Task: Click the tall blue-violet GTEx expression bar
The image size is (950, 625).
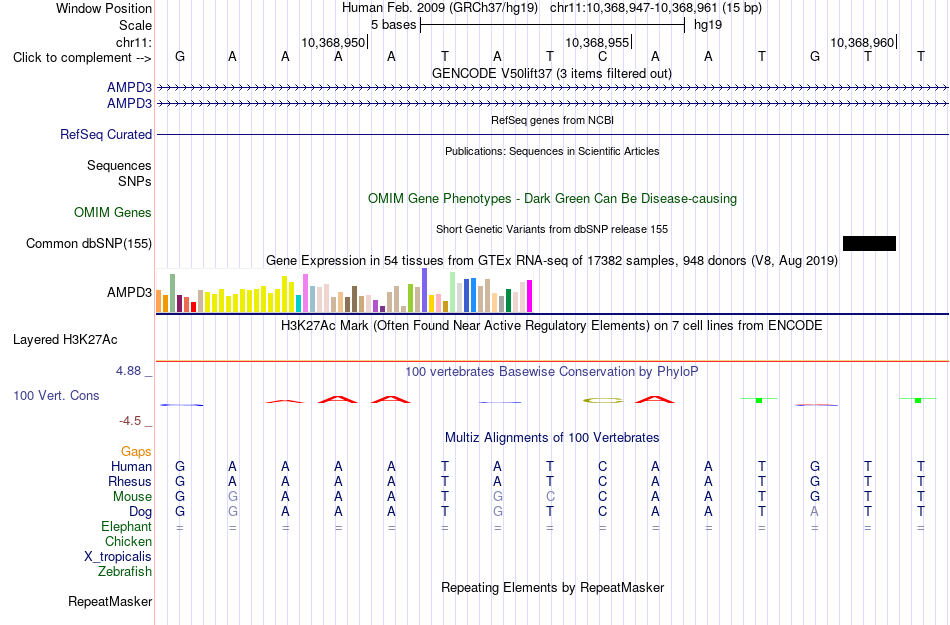Action: [x=424, y=290]
